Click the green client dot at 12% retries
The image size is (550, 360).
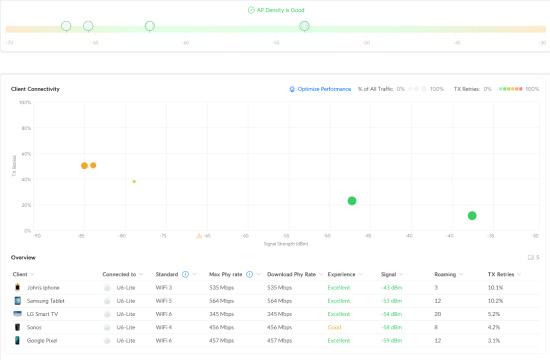pyautogui.click(x=472, y=215)
